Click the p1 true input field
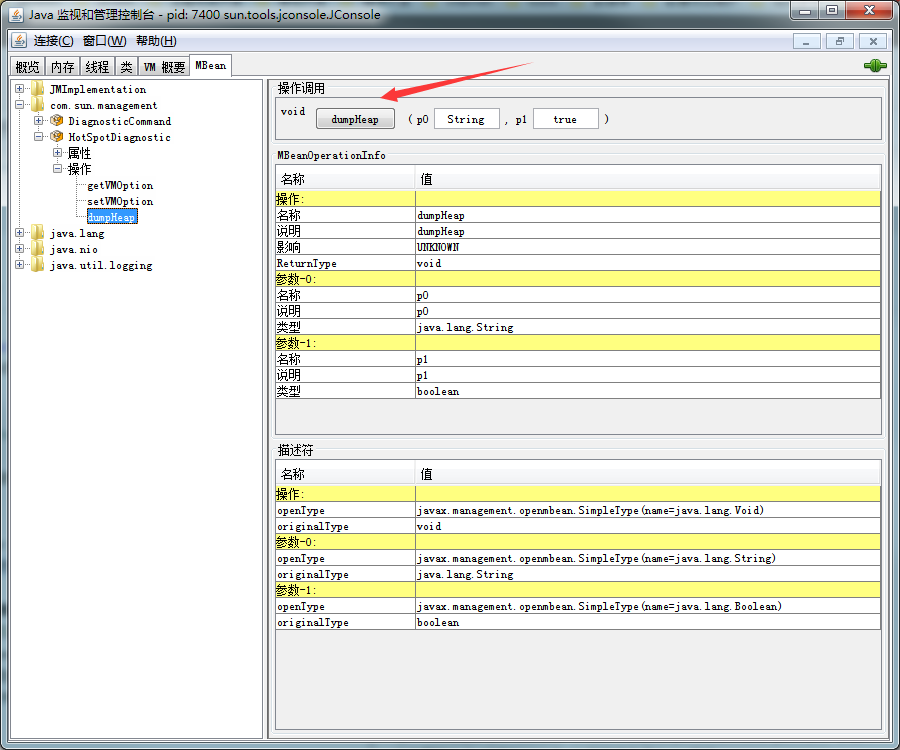The image size is (900, 750). (x=565, y=119)
